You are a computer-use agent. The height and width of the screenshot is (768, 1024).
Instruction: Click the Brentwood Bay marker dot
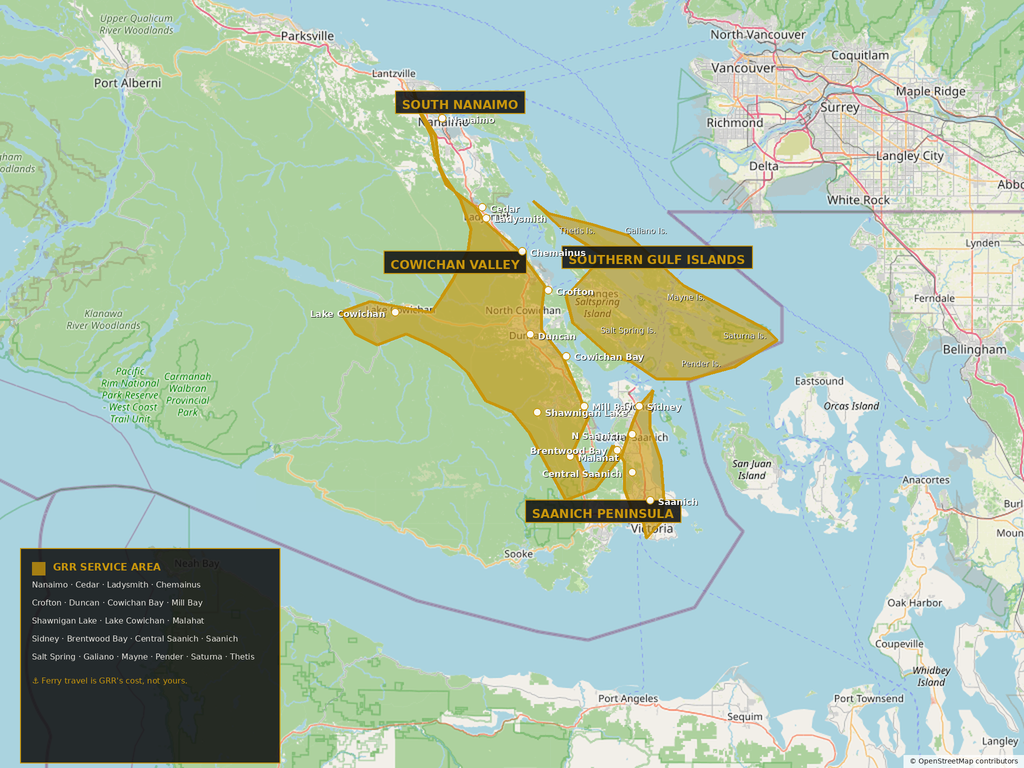[616, 450]
